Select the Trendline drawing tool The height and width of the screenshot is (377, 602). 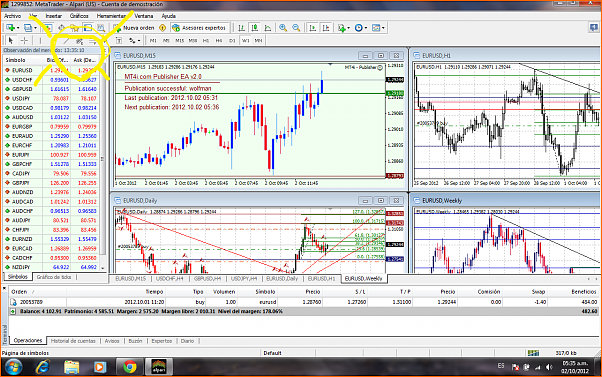66,40
